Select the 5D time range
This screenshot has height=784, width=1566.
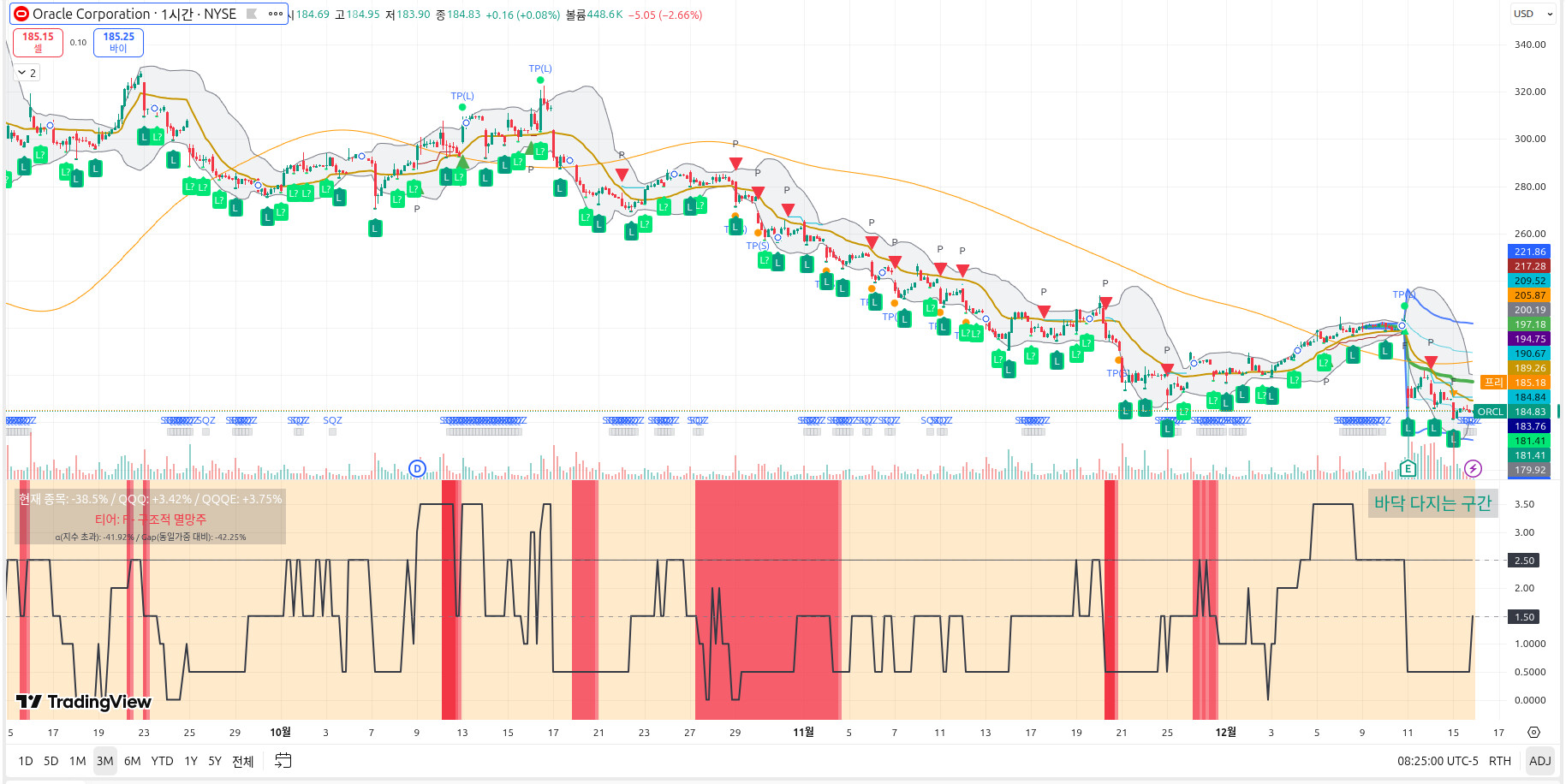51,760
